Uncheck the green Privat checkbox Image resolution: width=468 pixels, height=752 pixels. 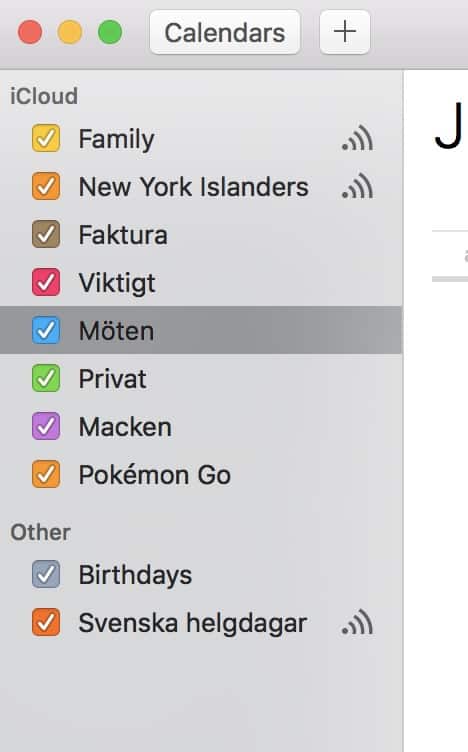pyautogui.click(x=46, y=378)
